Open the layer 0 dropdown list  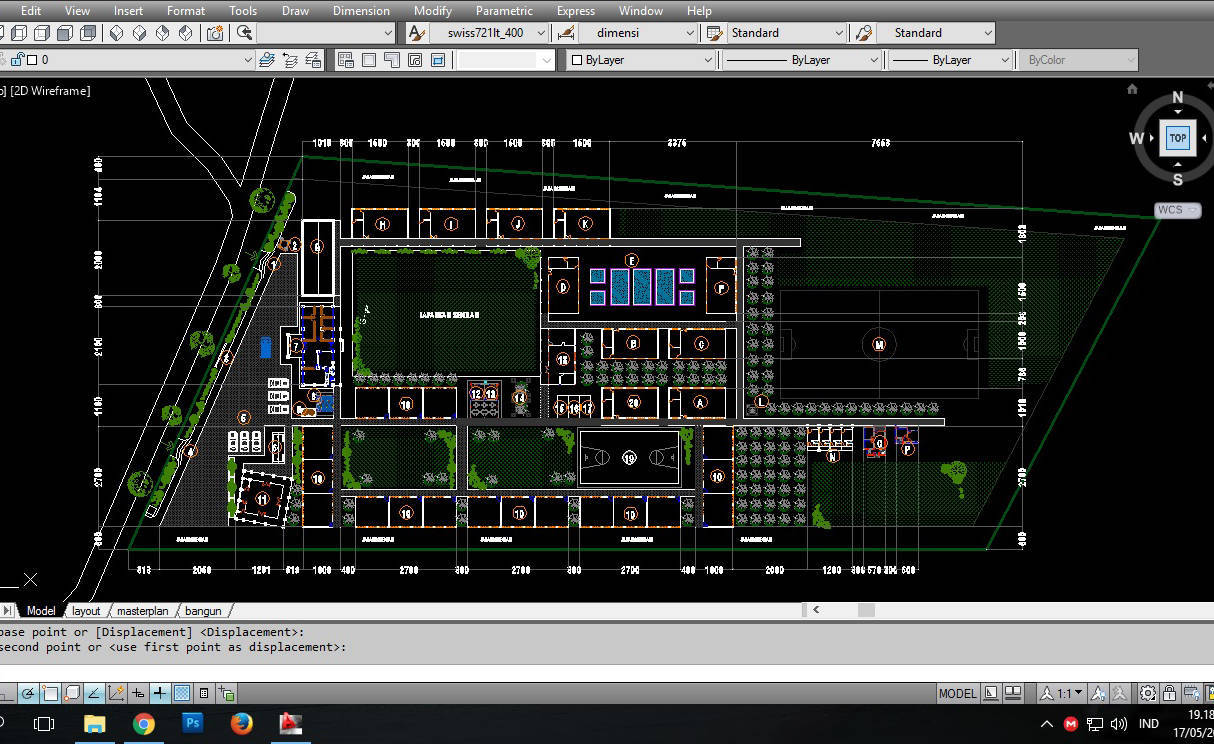click(x=246, y=59)
